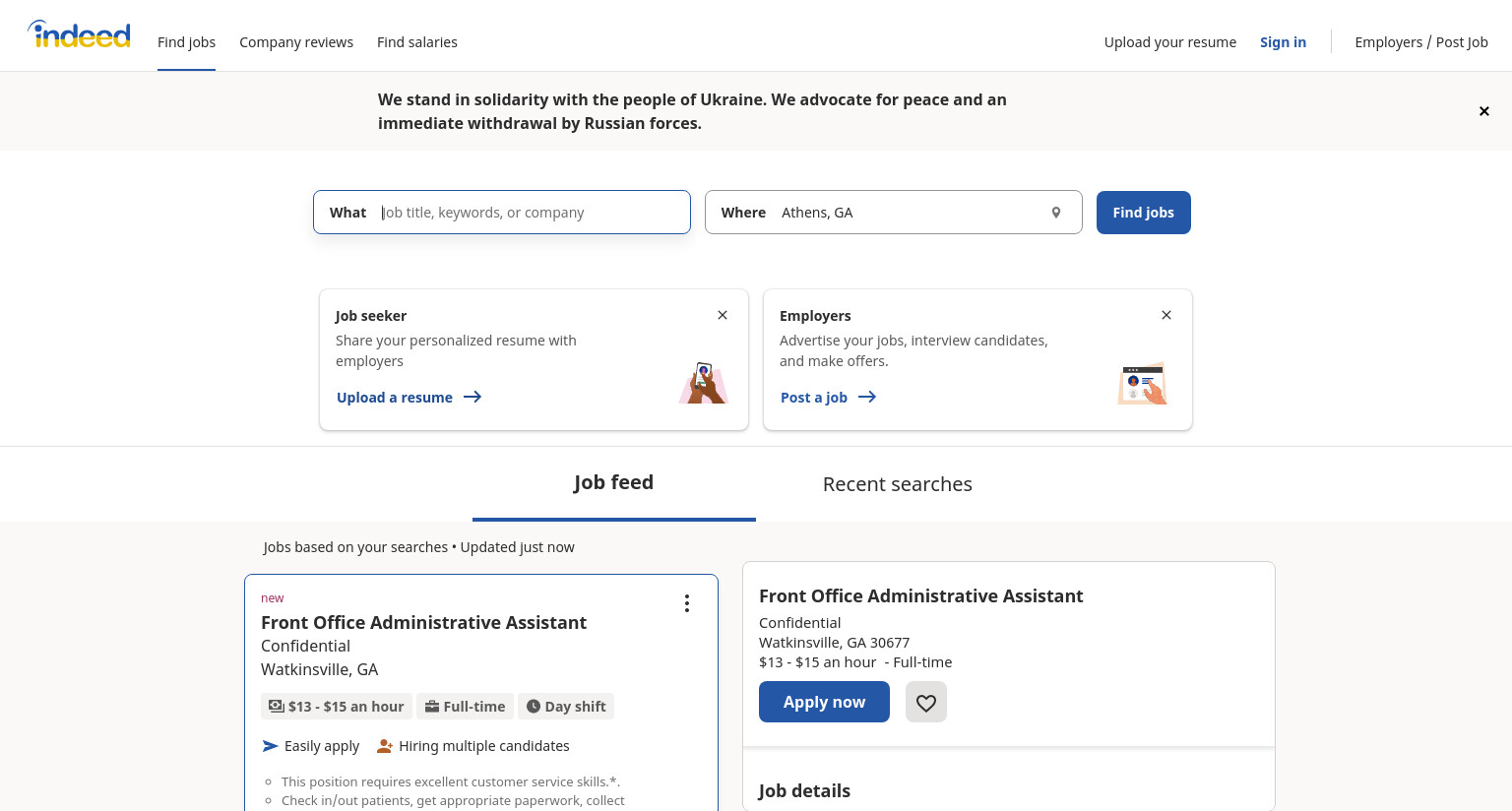Click Hiring multiple candidates icon
Viewport: 1512px width, 811px height.
pos(385,746)
